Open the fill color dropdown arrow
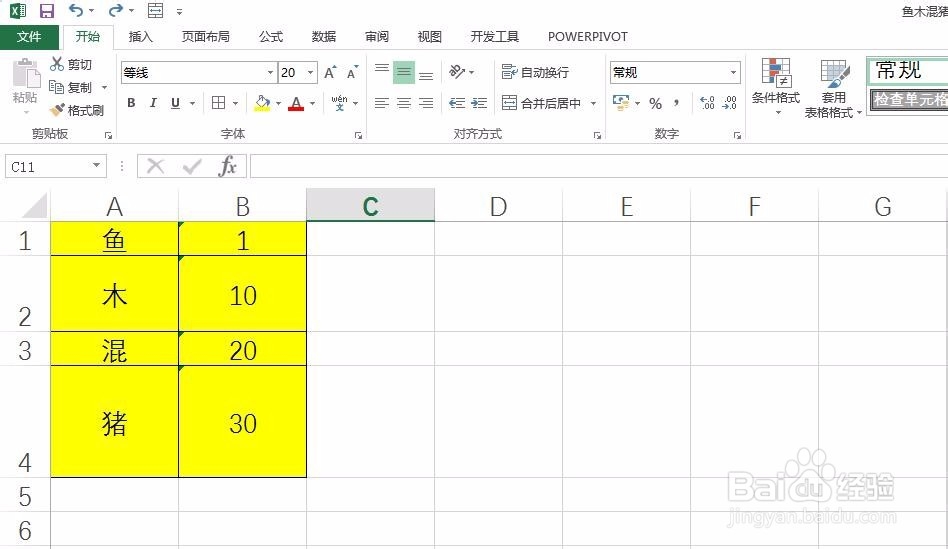This screenshot has width=948, height=549. tap(278, 103)
